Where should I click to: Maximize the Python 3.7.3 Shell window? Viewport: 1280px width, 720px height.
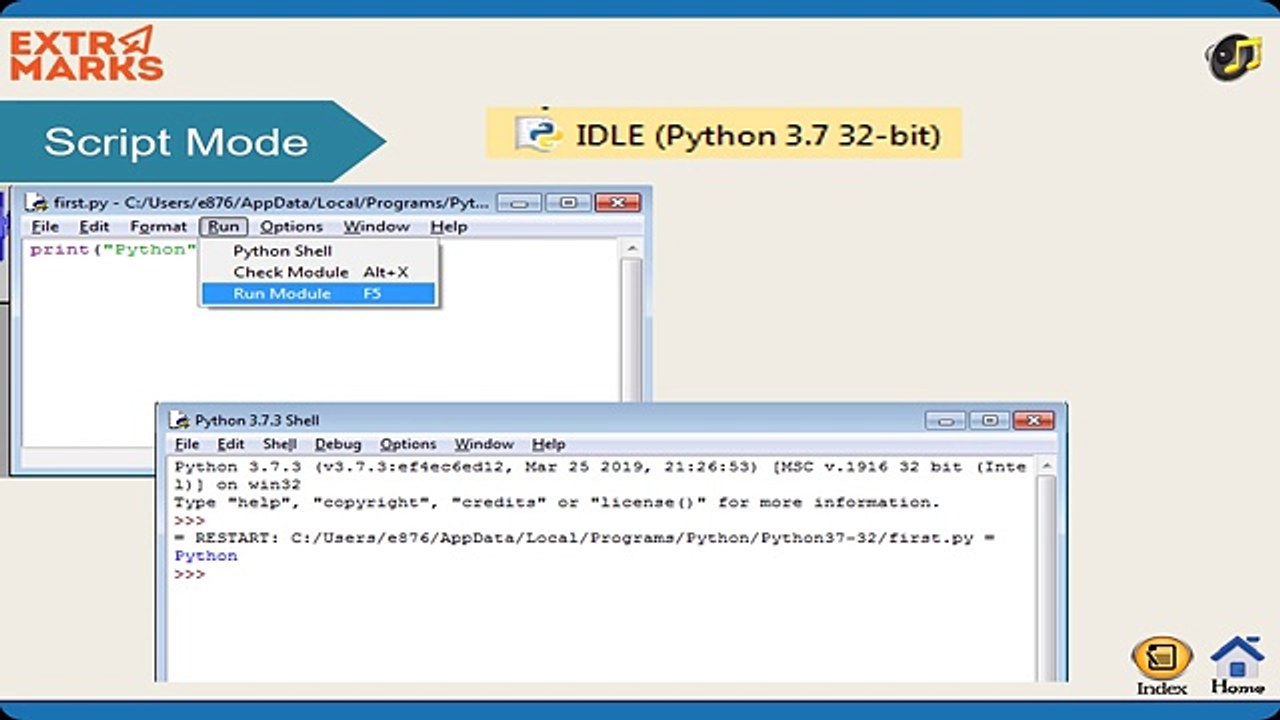coord(989,420)
